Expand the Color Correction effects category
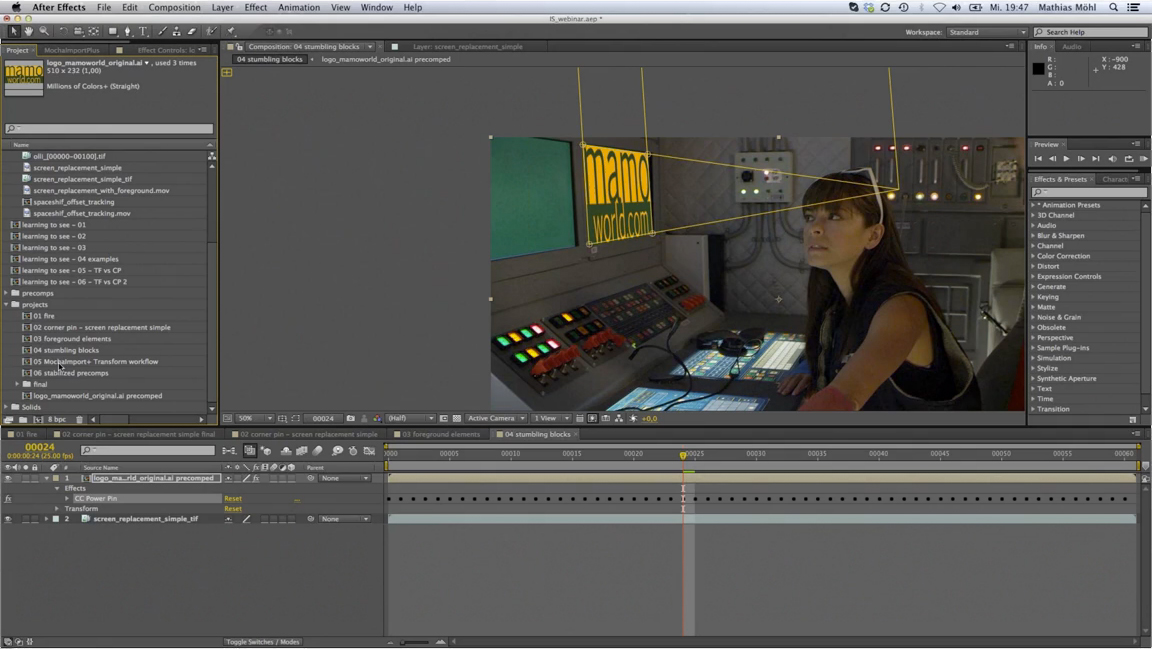 tap(1034, 256)
